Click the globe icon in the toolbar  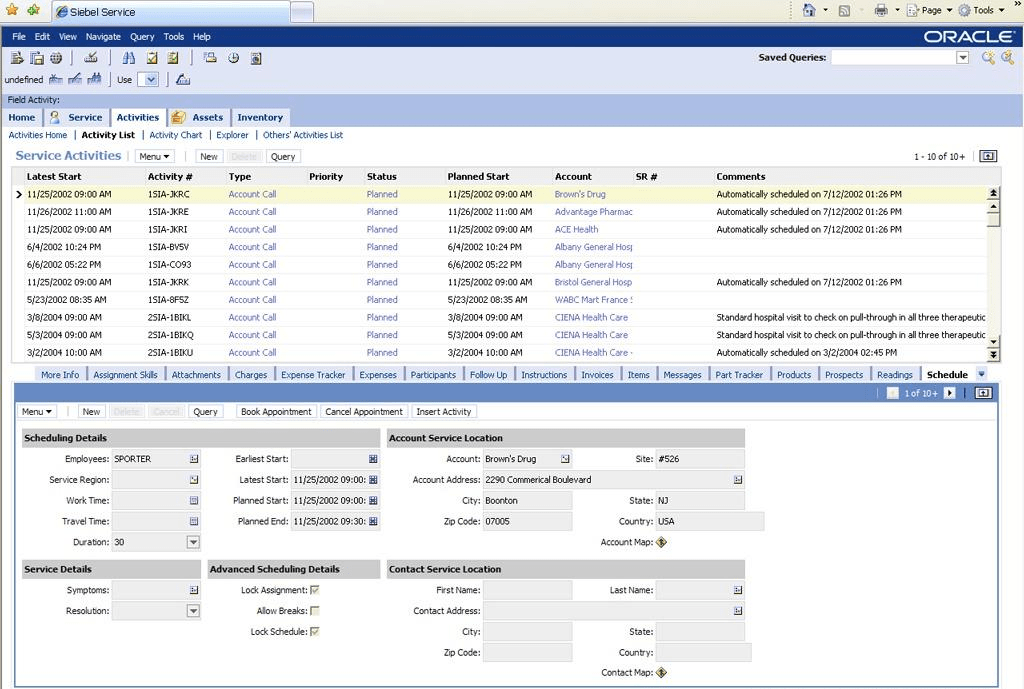coord(56,58)
